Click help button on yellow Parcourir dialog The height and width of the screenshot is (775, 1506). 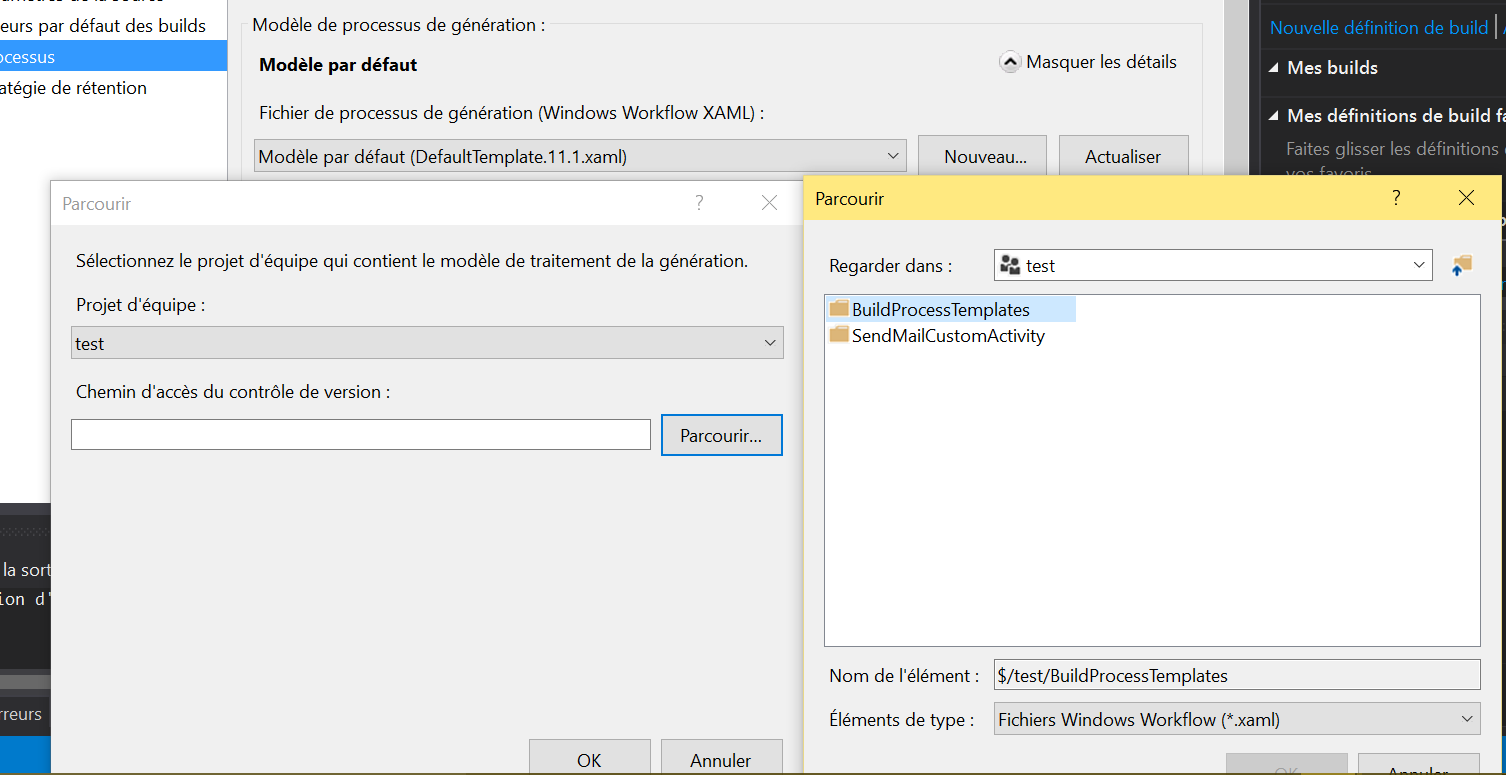(1396, 198)
